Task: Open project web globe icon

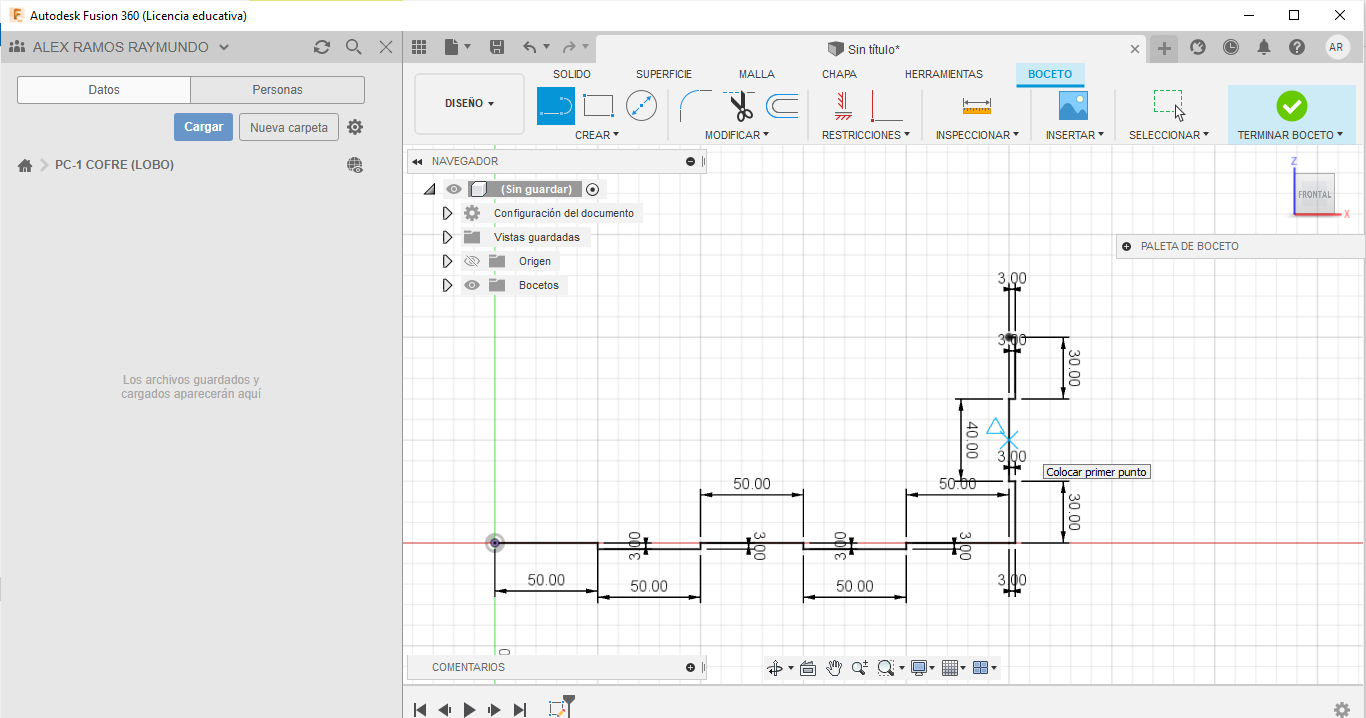Action: coord(355,165)
